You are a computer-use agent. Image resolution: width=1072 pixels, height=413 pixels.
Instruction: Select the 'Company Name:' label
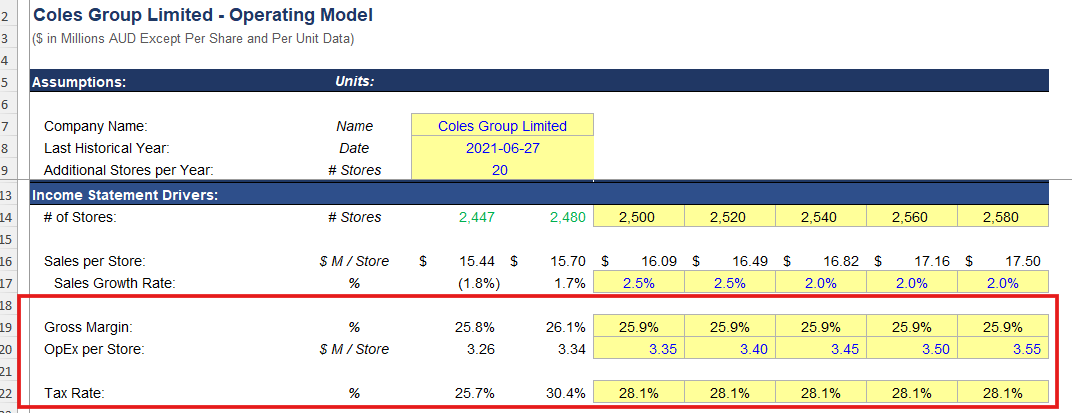pyautogui.click(x=96, y=126)
